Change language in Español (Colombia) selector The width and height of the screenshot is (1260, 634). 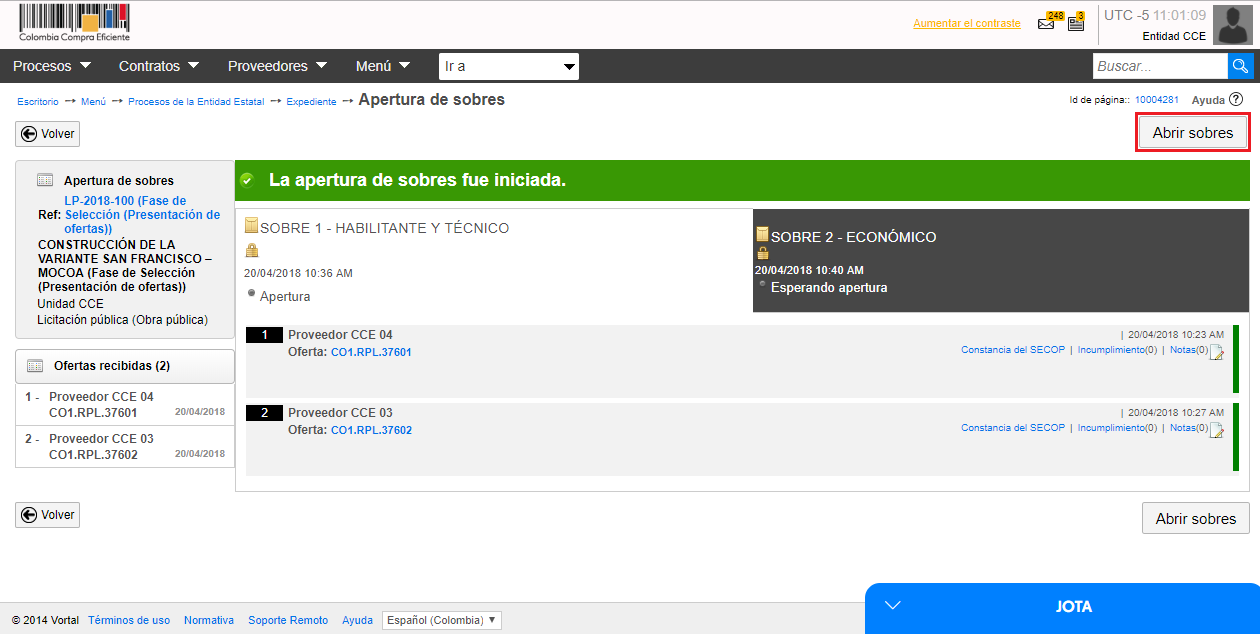441,620
